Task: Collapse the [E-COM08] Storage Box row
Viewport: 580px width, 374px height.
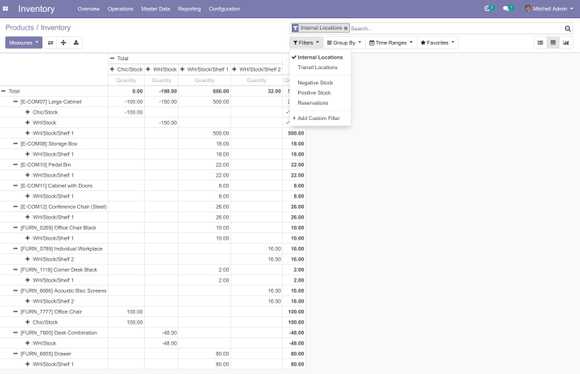Action: (x=45, y=144)
